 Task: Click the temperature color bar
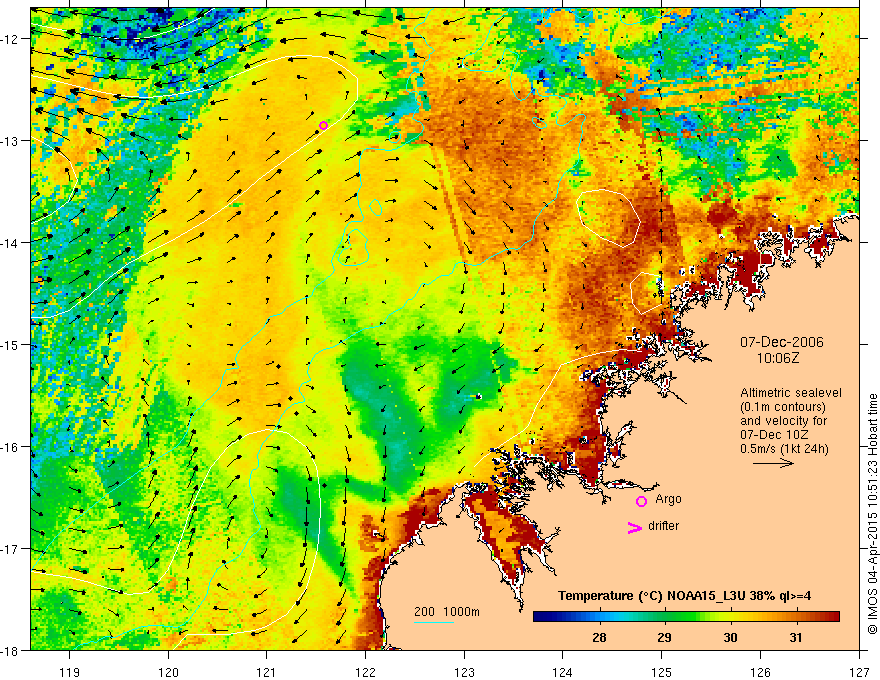tap(686, 617)
